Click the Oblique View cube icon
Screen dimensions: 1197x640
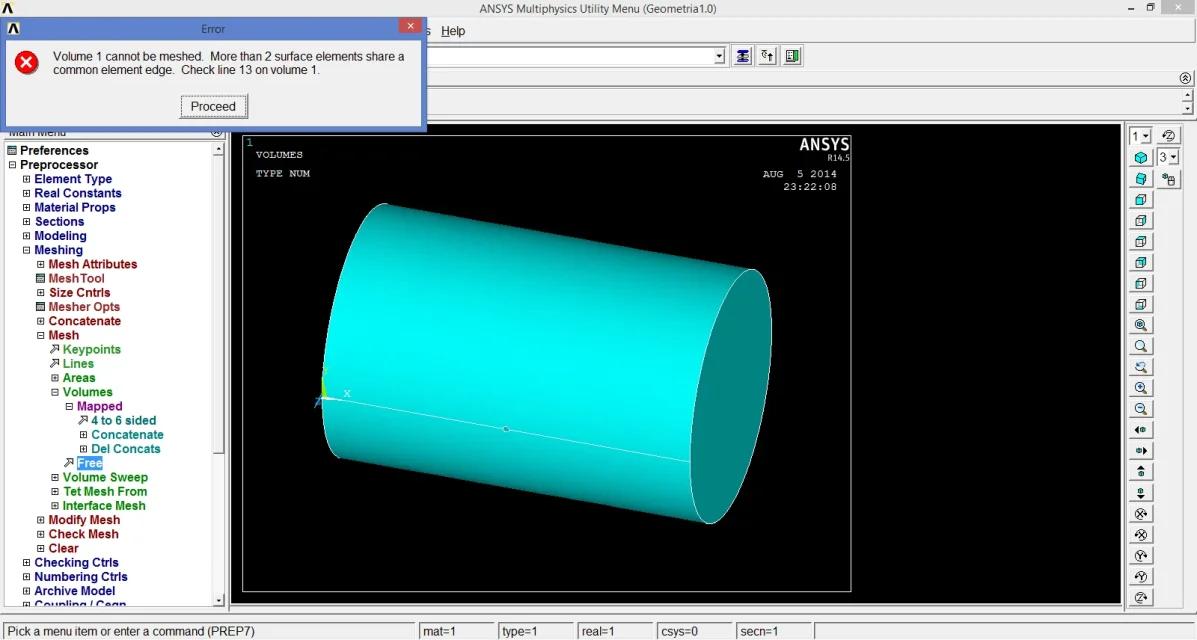click(x=1141, y=179)
